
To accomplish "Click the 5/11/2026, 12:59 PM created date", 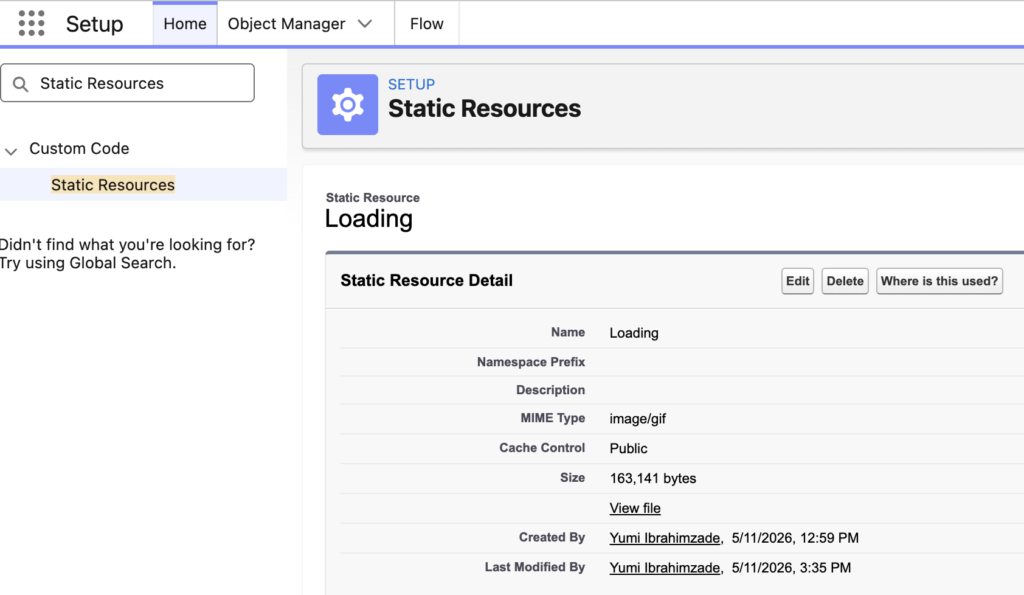I will [x=795, y=538].
